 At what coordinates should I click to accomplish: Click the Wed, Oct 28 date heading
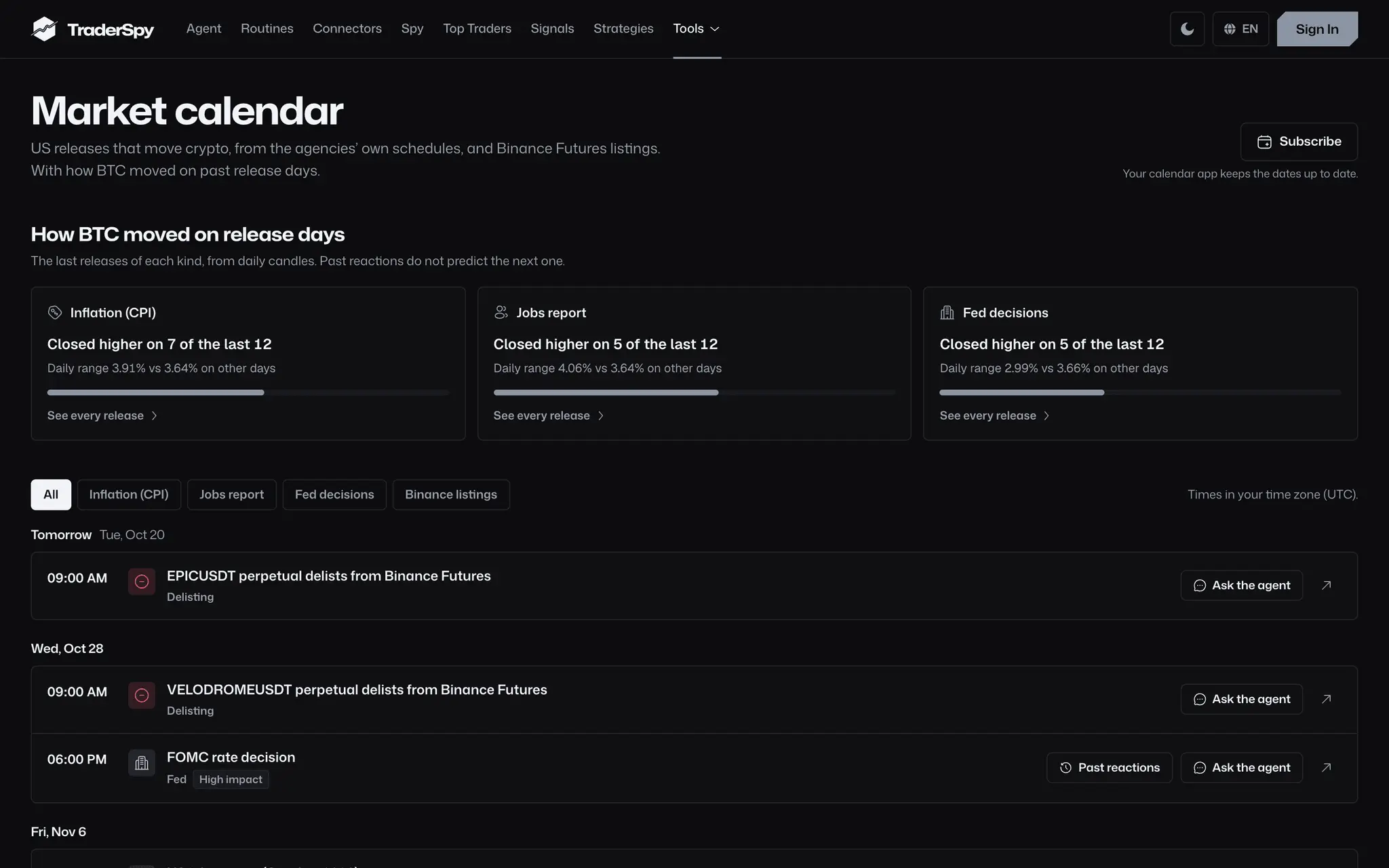pyautogui.click(x=67, y=648)
